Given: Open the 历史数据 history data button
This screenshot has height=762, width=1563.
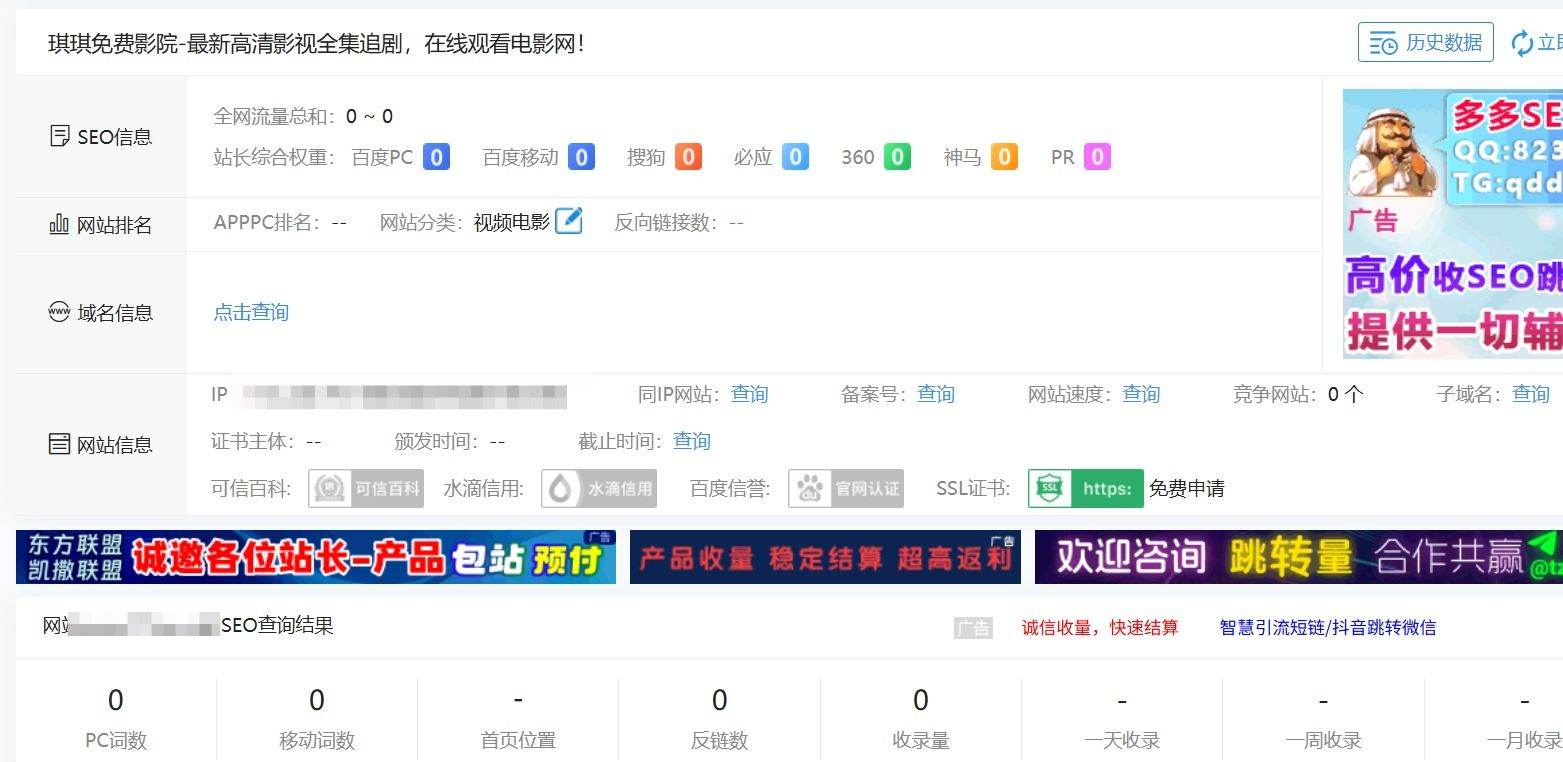Looking at the screenshot, I should tap(1425, 43).
